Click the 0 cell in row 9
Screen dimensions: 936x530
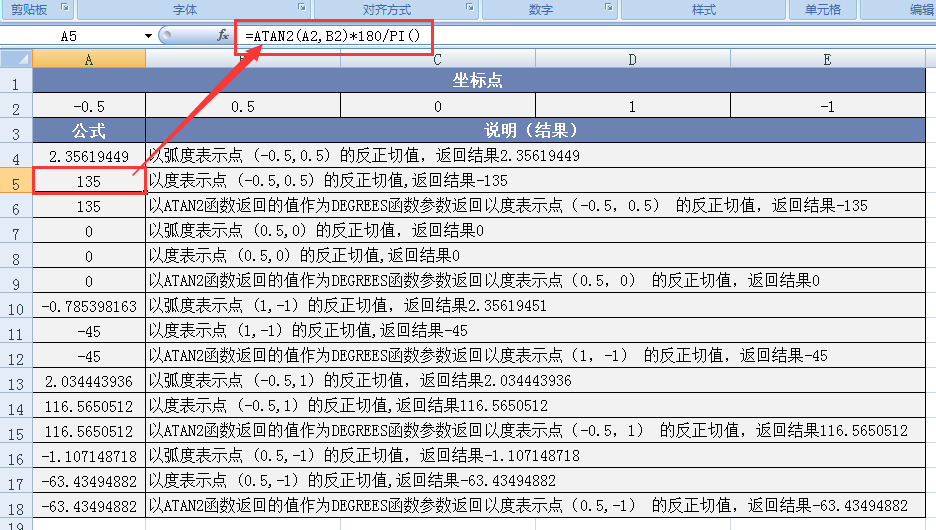(x=89, y=282)
